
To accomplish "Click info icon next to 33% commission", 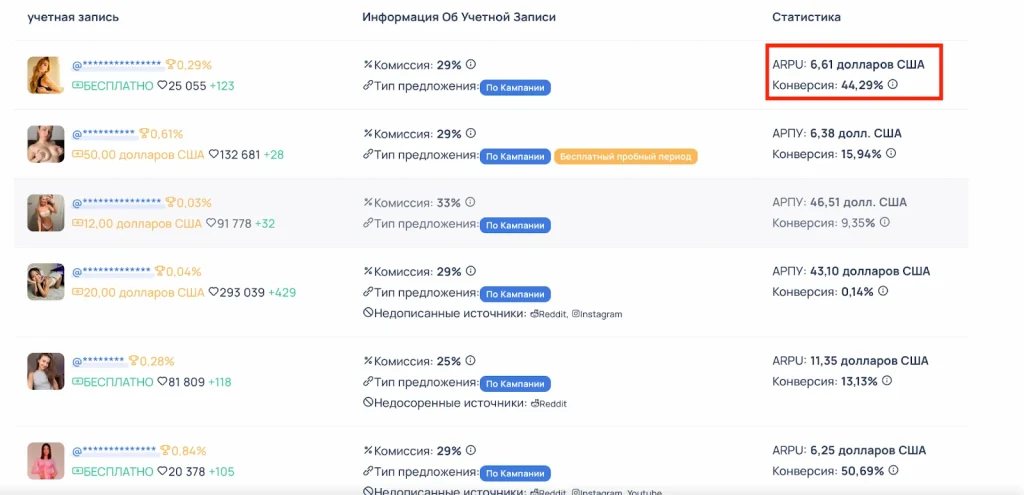I will point(470,202).
